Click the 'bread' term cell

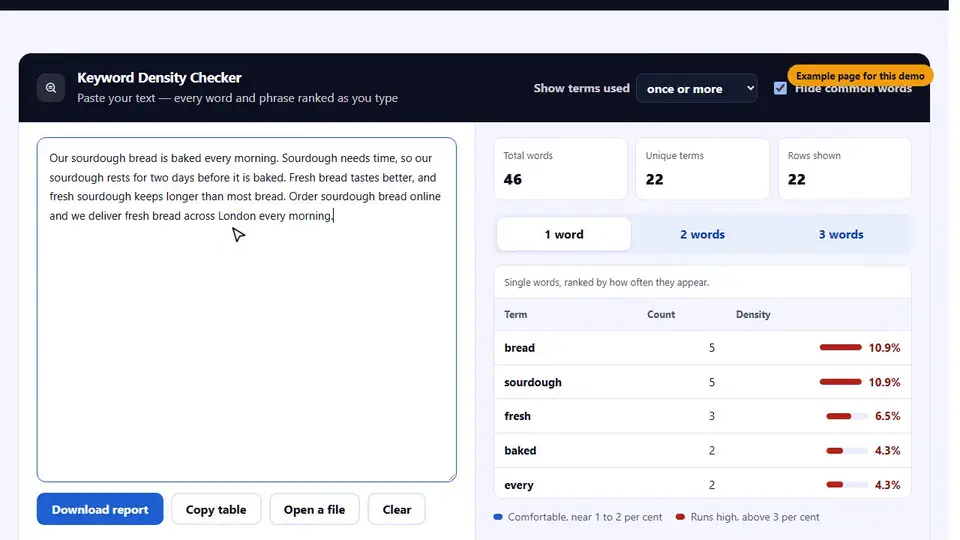(519, 347)
